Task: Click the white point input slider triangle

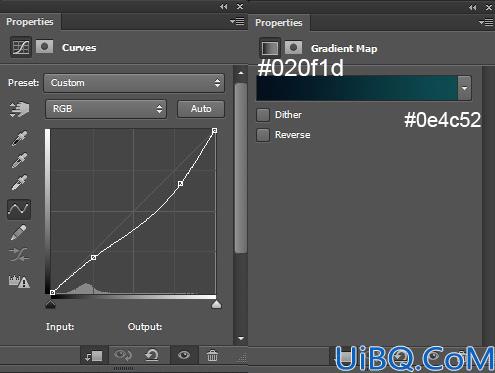Action: 216,304
